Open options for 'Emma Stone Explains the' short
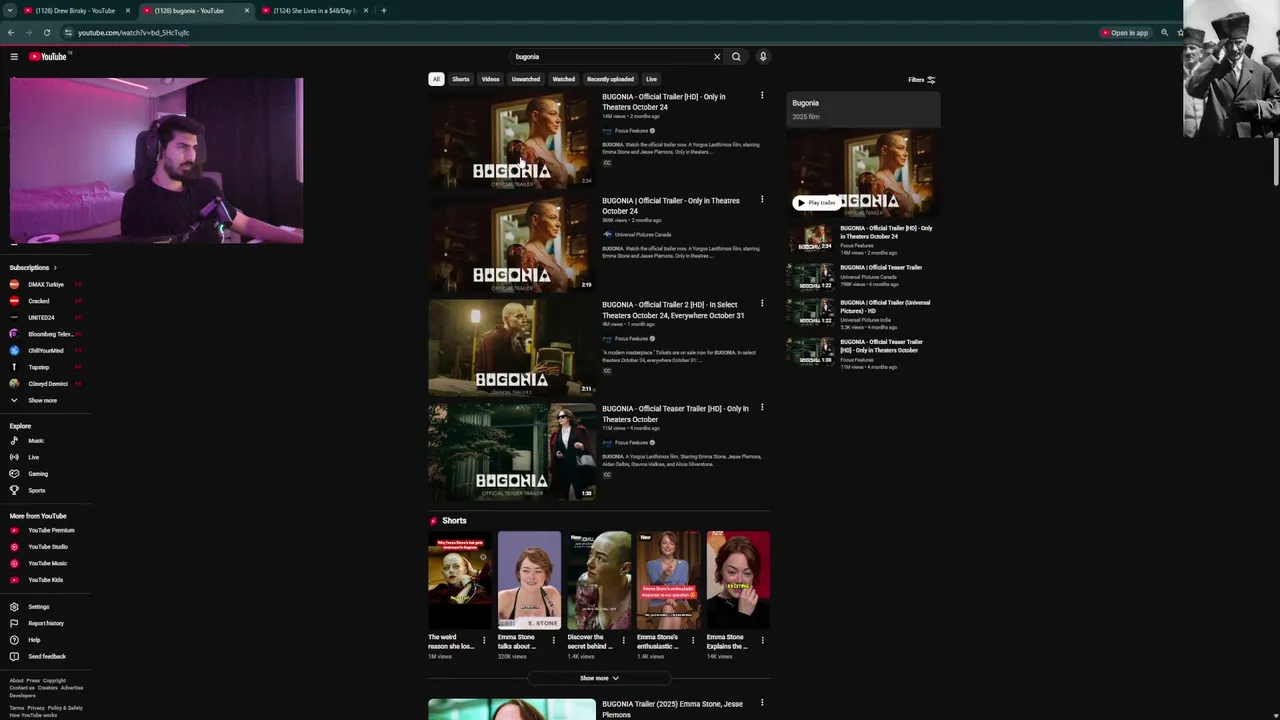The width and height of the screenshot is (1280, 720). click(x=762, y=640)
